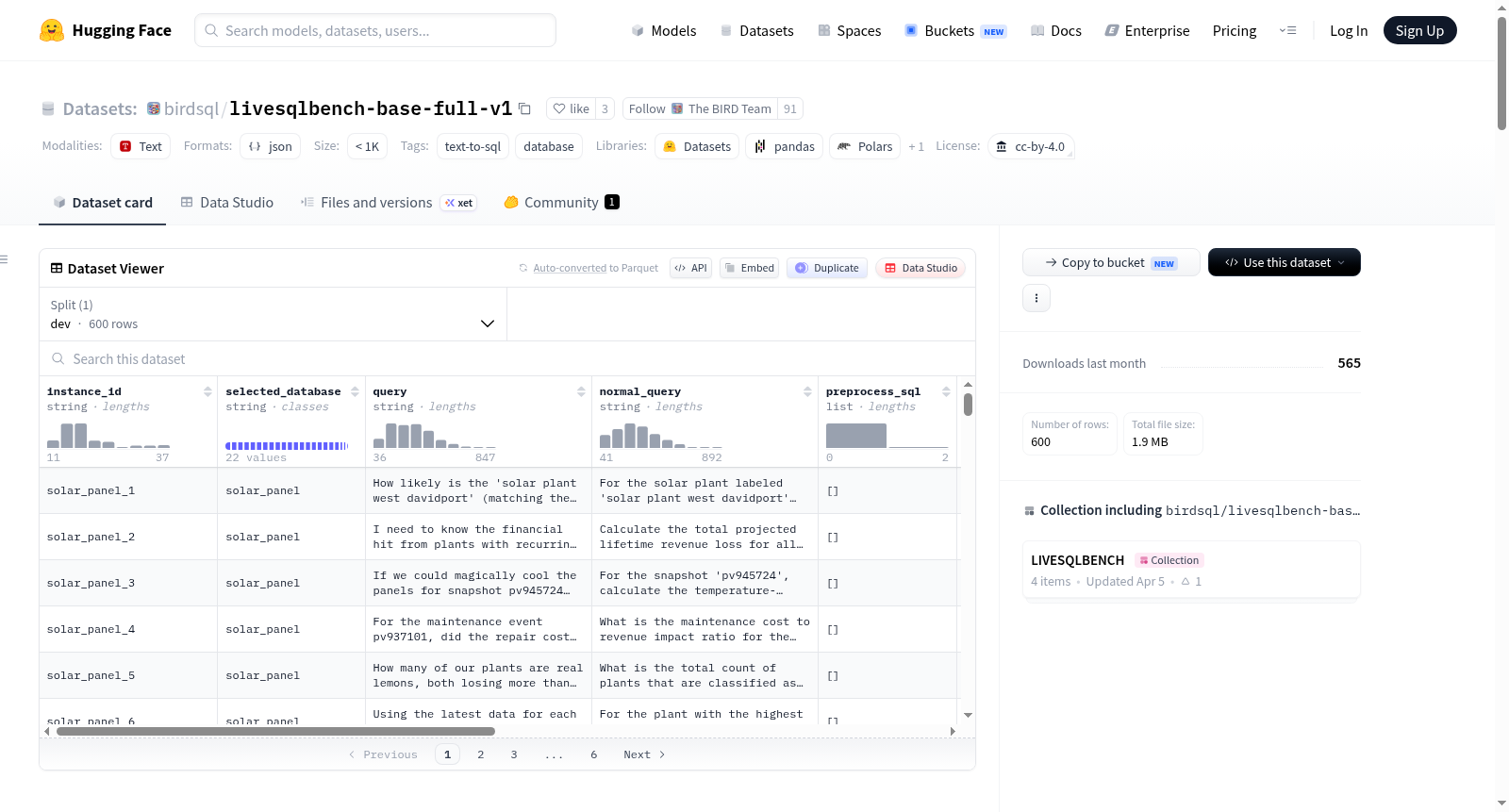This screenshot has width=1509, height=812.
Task: Click Copy to bucket button
Action: (x=1111, y=262)
